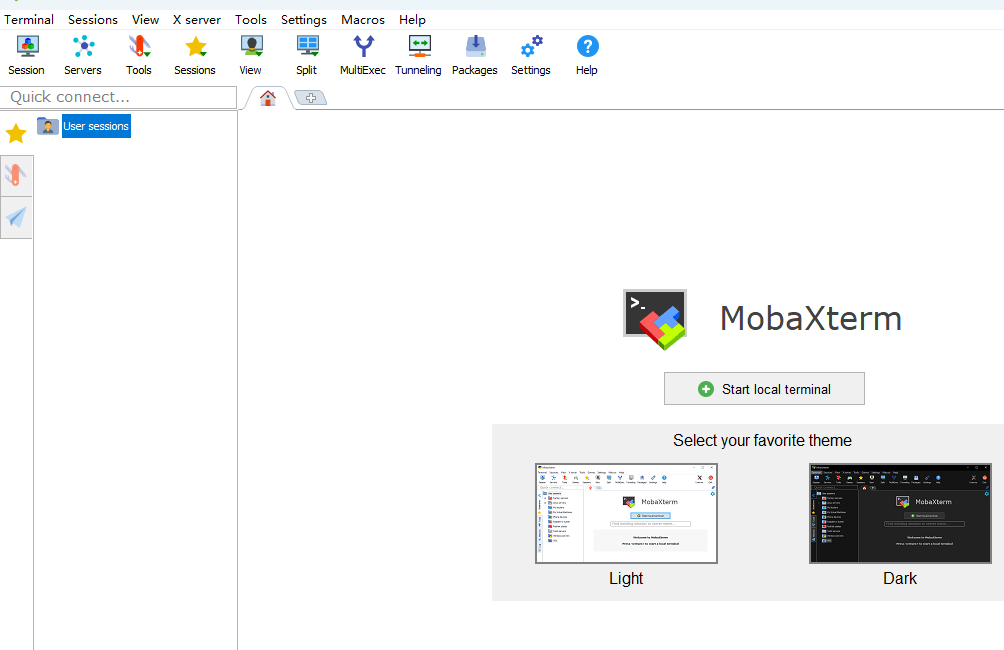Image resolution: width=1004 pixels, height=650 pixels.
Task: Open the Help menu
Action: point(412,20)
